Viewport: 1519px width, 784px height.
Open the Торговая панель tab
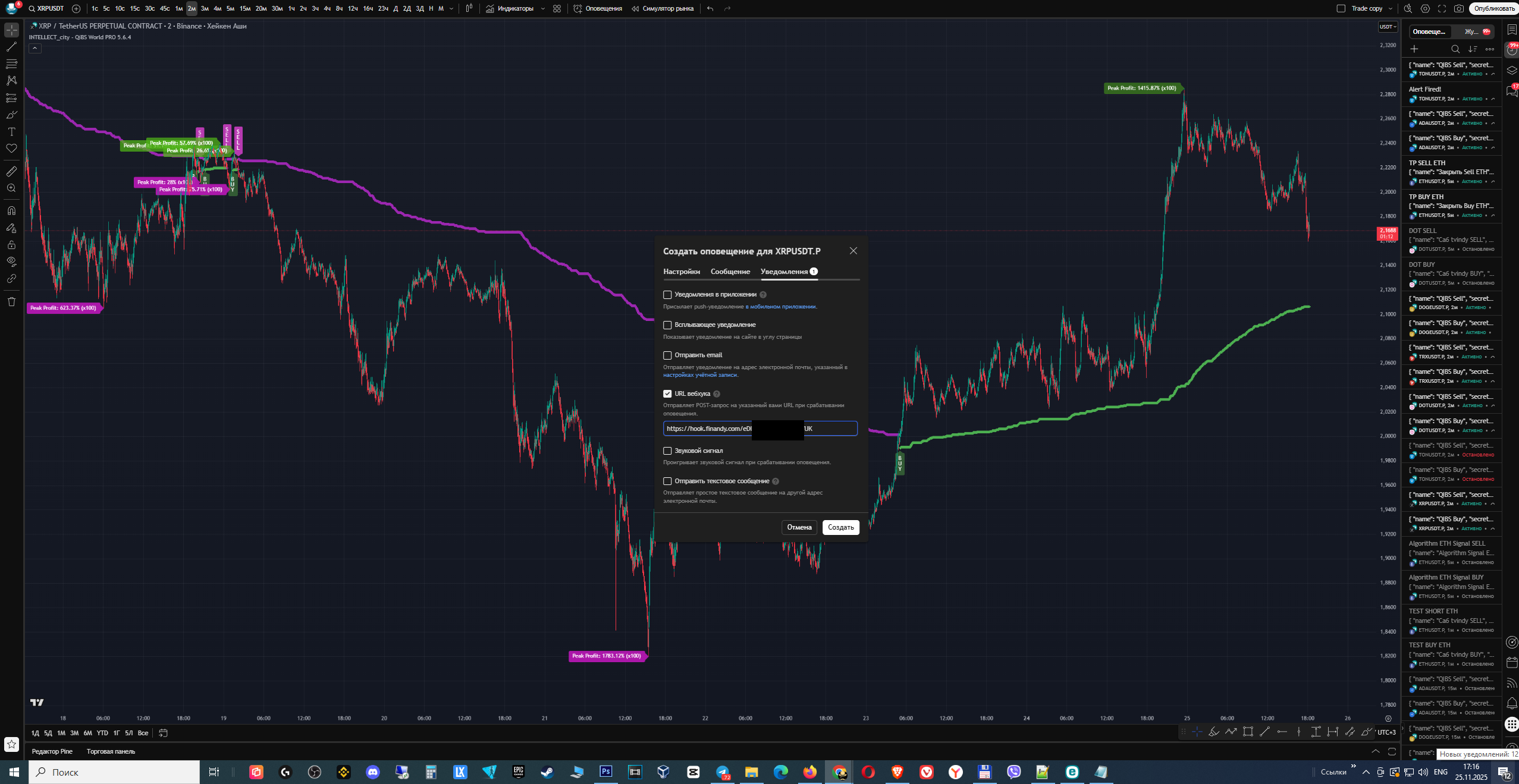(x=111, y=751)
